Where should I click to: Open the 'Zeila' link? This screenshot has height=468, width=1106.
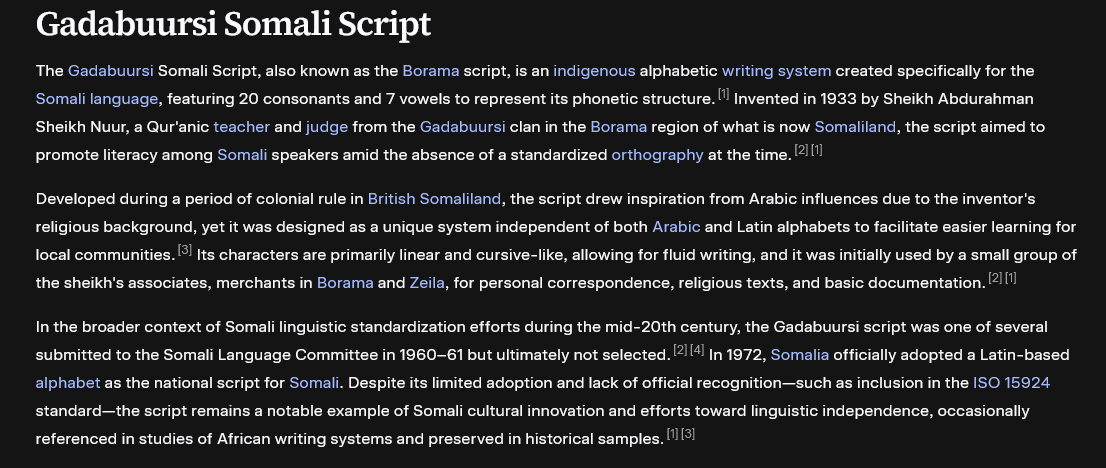click(x=427, y=283)
